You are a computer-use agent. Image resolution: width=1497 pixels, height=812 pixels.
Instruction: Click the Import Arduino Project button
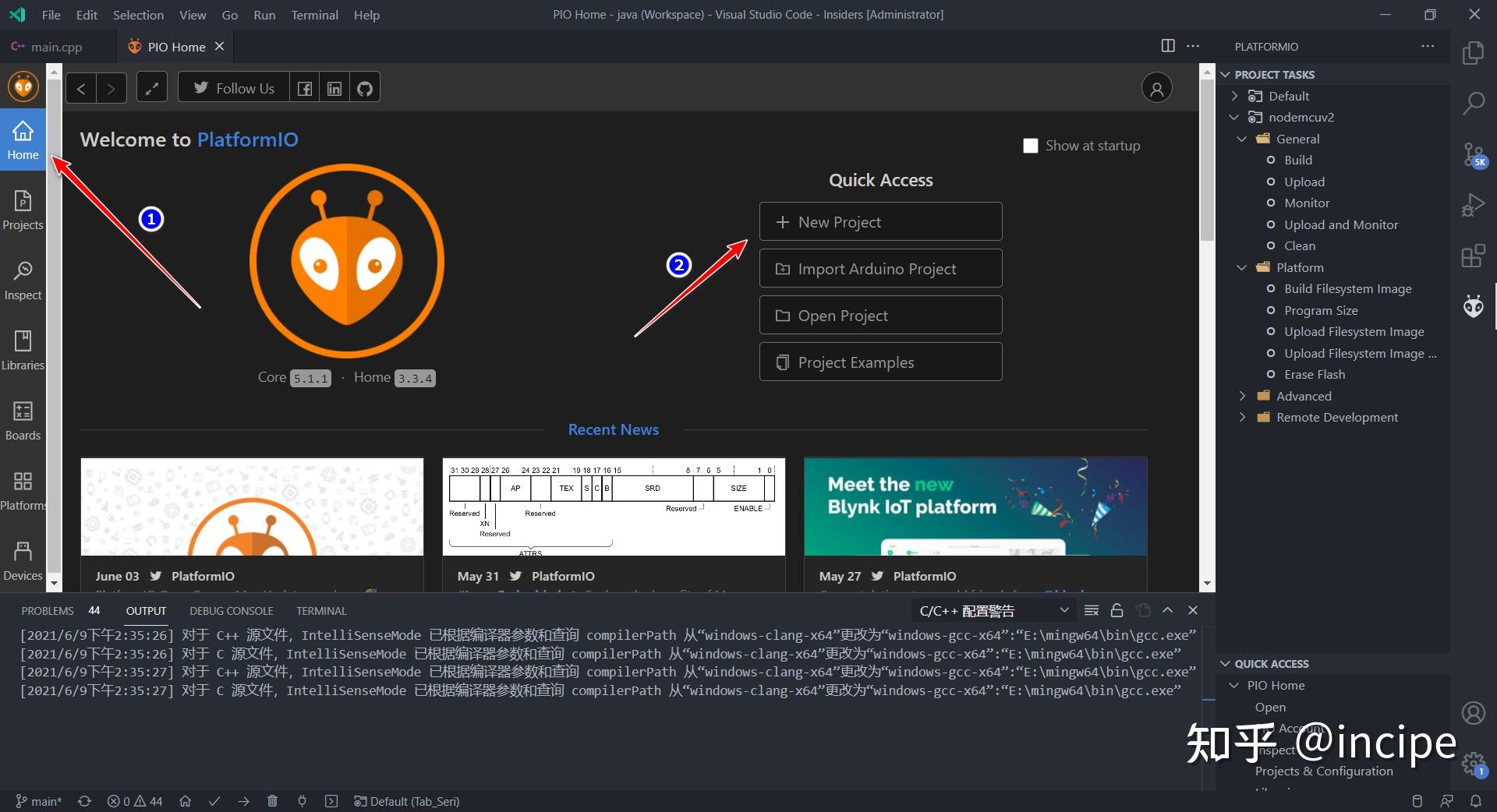pyautogui.click(x=881, y=269)
